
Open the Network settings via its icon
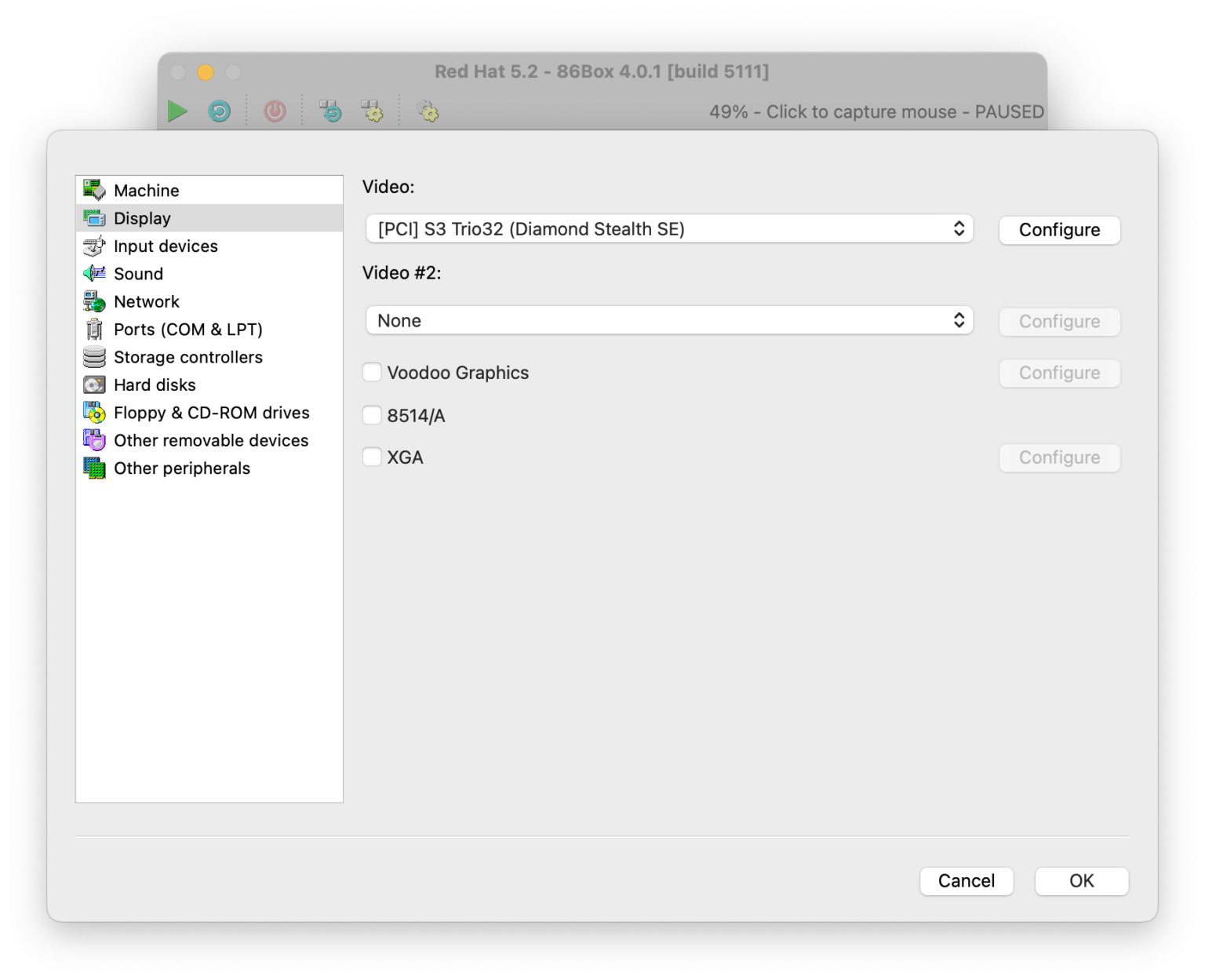pos(94,301)
